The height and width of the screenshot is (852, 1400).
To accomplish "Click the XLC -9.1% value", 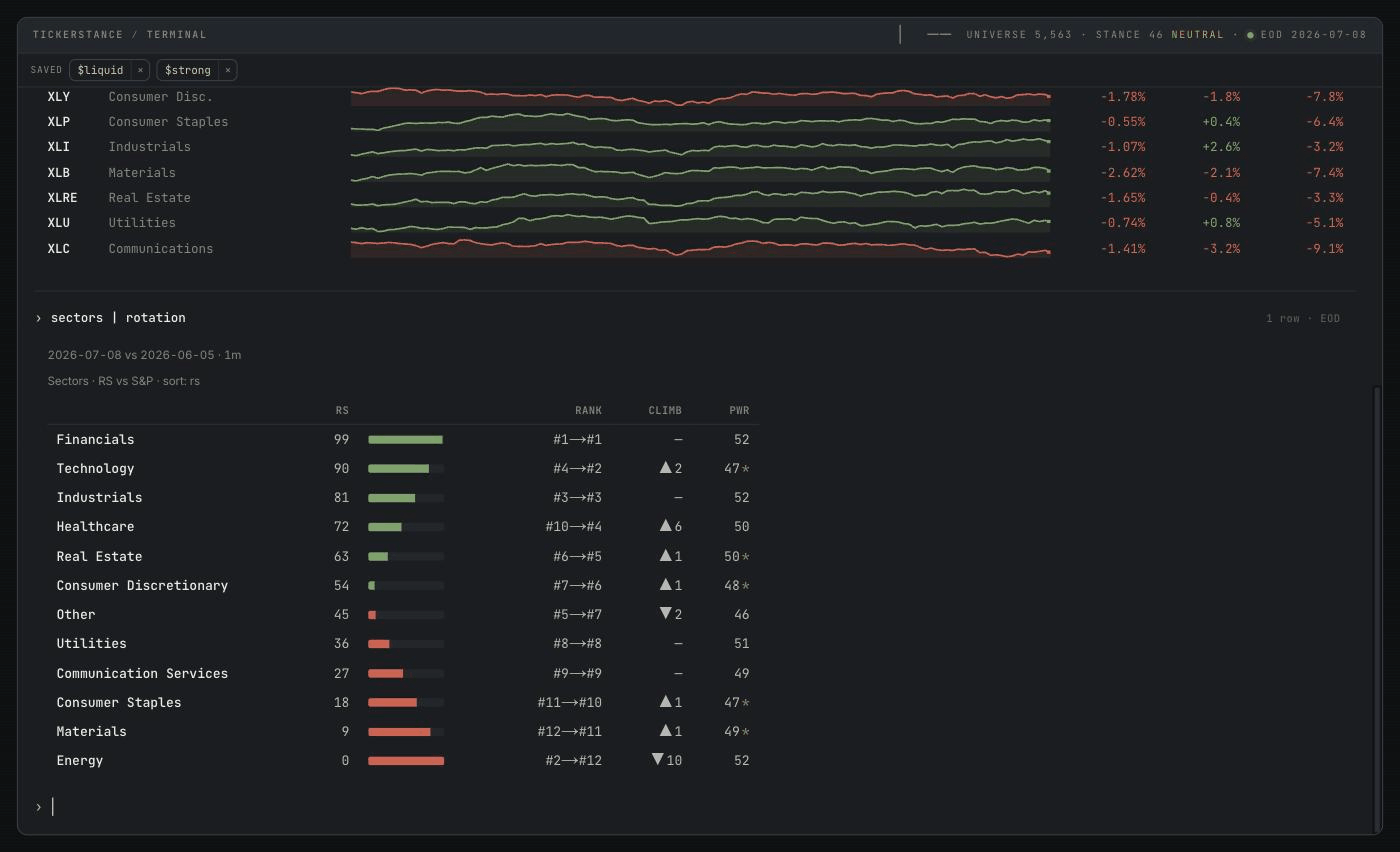I will point(1324,249).
